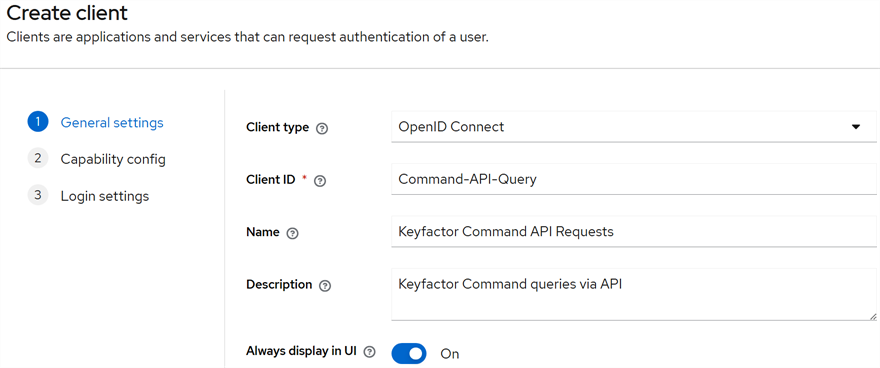Click the Create client page heading
This screenshot has height=368, width=880.
pos(67,12)
